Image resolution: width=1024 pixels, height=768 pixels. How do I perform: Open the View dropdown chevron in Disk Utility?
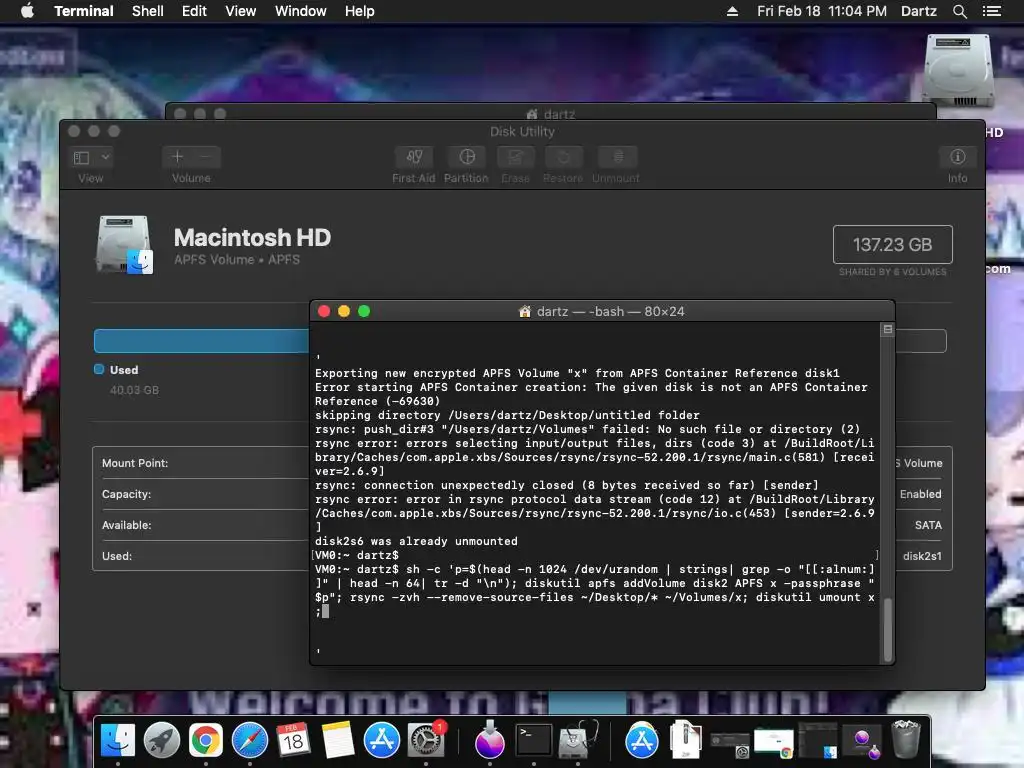click(x=105, y=157)
